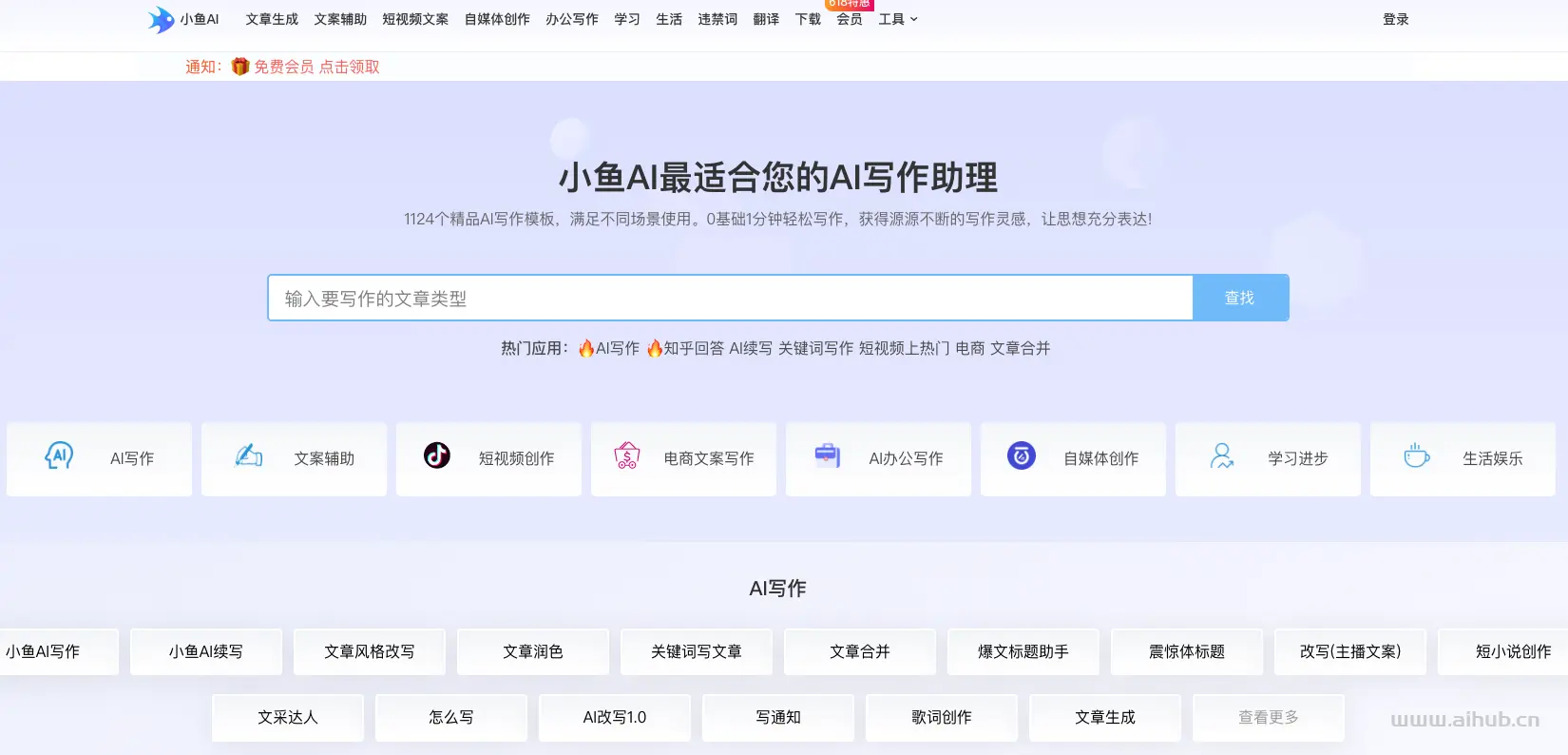1568x755 pixels.
Task: Click the 爆文标题助手 template button
Action: click(1023, 651)
